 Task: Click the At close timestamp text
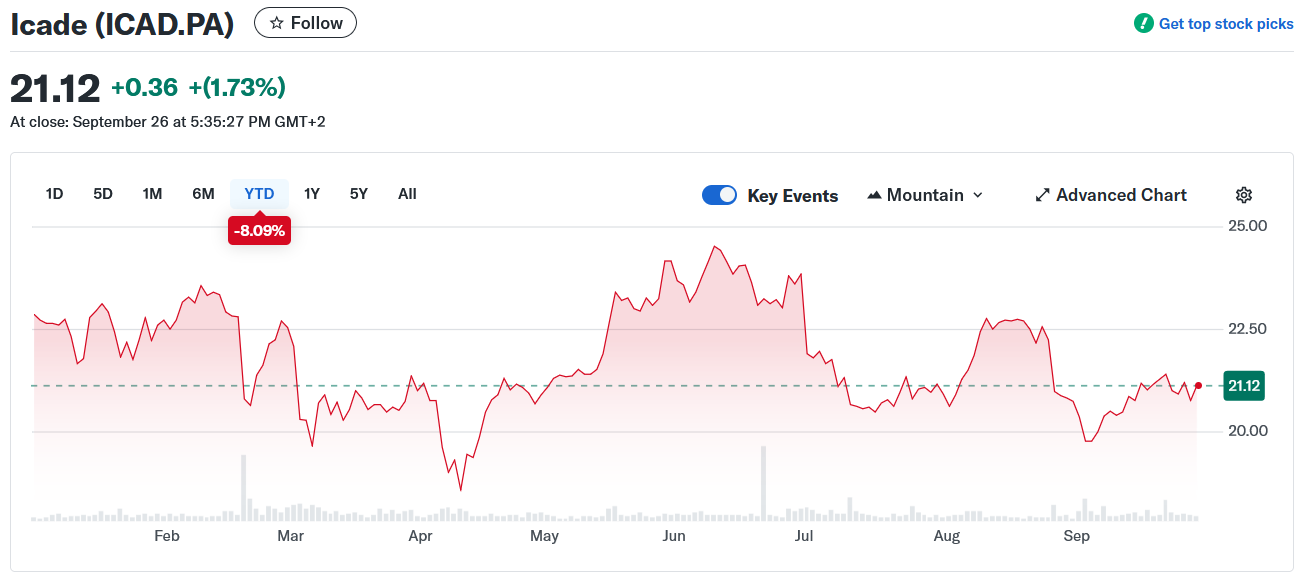[x=167, y=122]
